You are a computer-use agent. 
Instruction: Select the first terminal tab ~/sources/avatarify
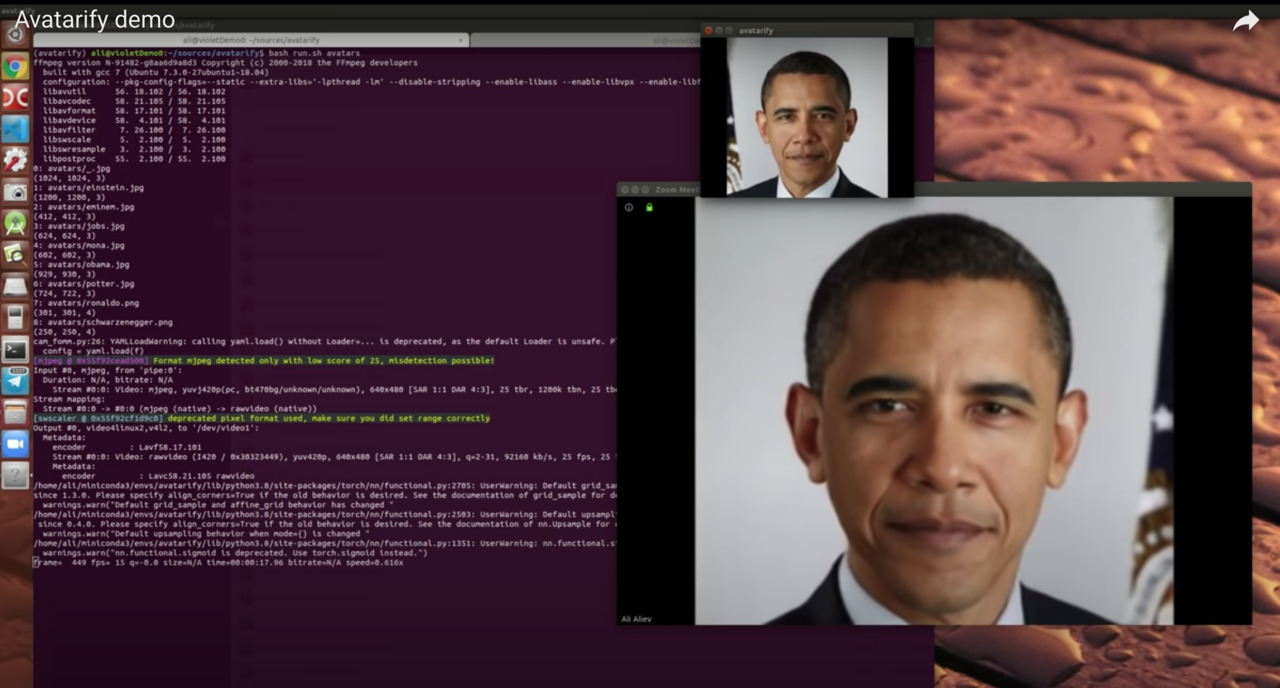click(x=250, y=40)
